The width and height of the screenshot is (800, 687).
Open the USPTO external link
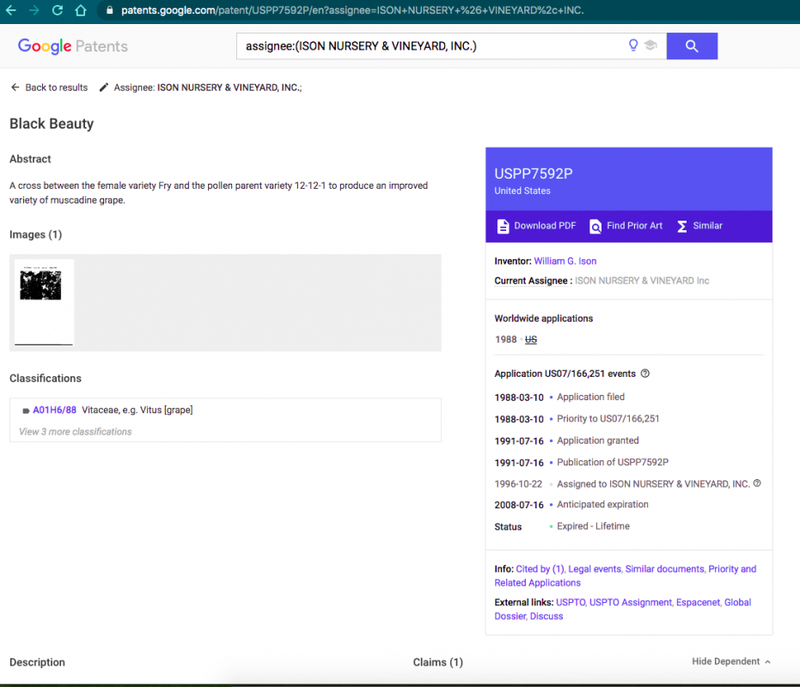coord(570,602)
